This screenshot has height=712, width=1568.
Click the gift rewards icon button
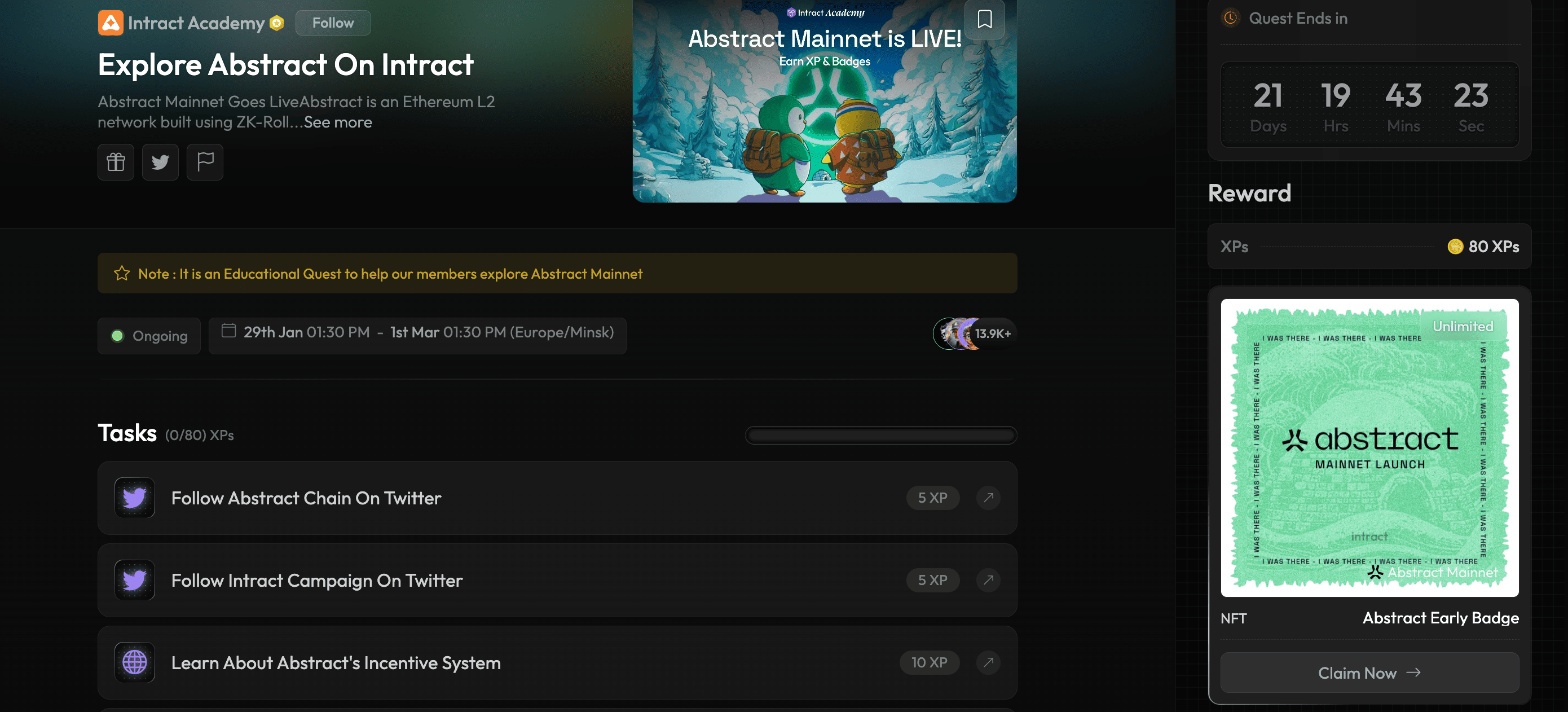click(x=116, y=162)
